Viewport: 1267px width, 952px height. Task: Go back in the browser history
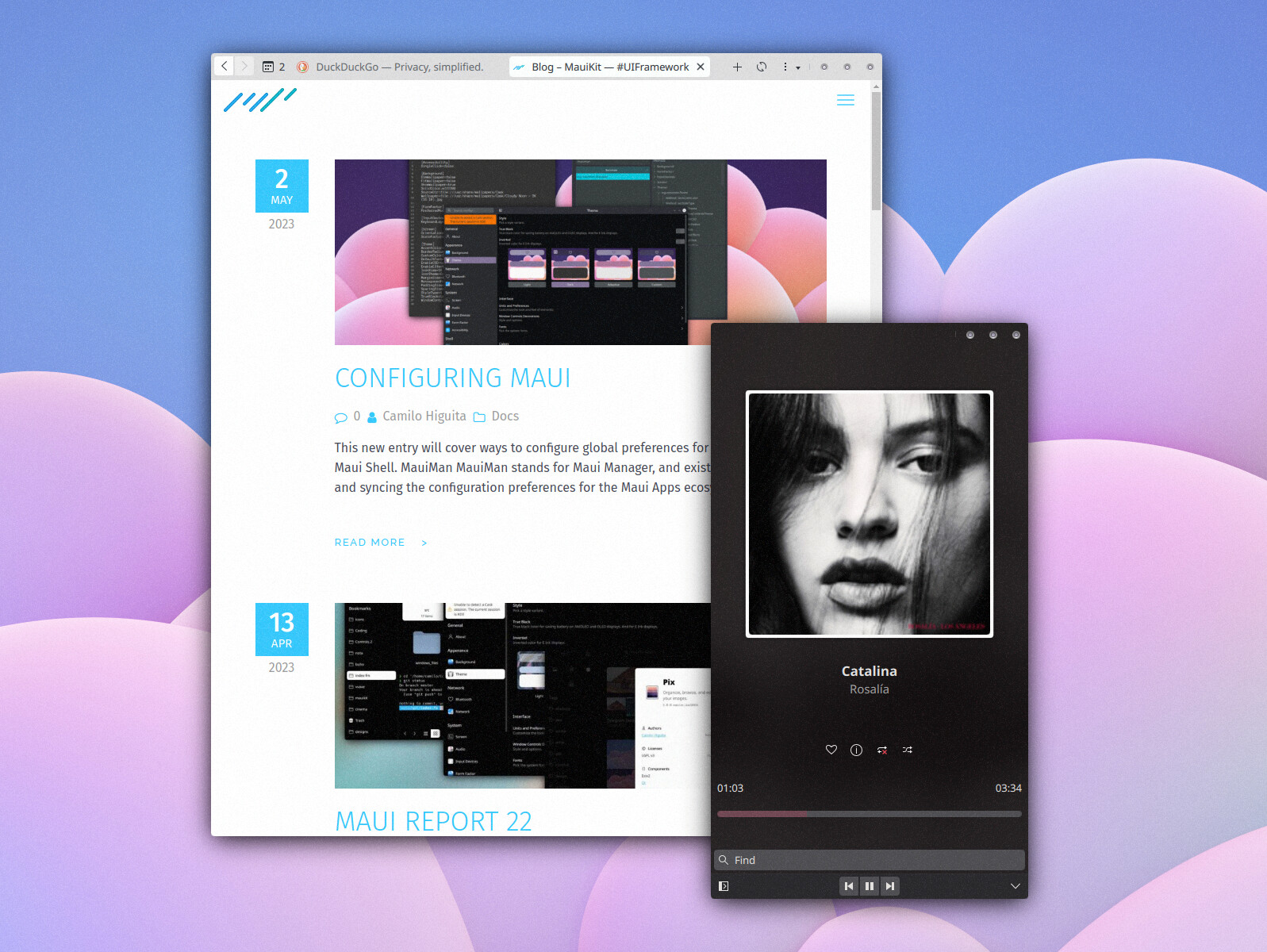(x=225, y=67)
